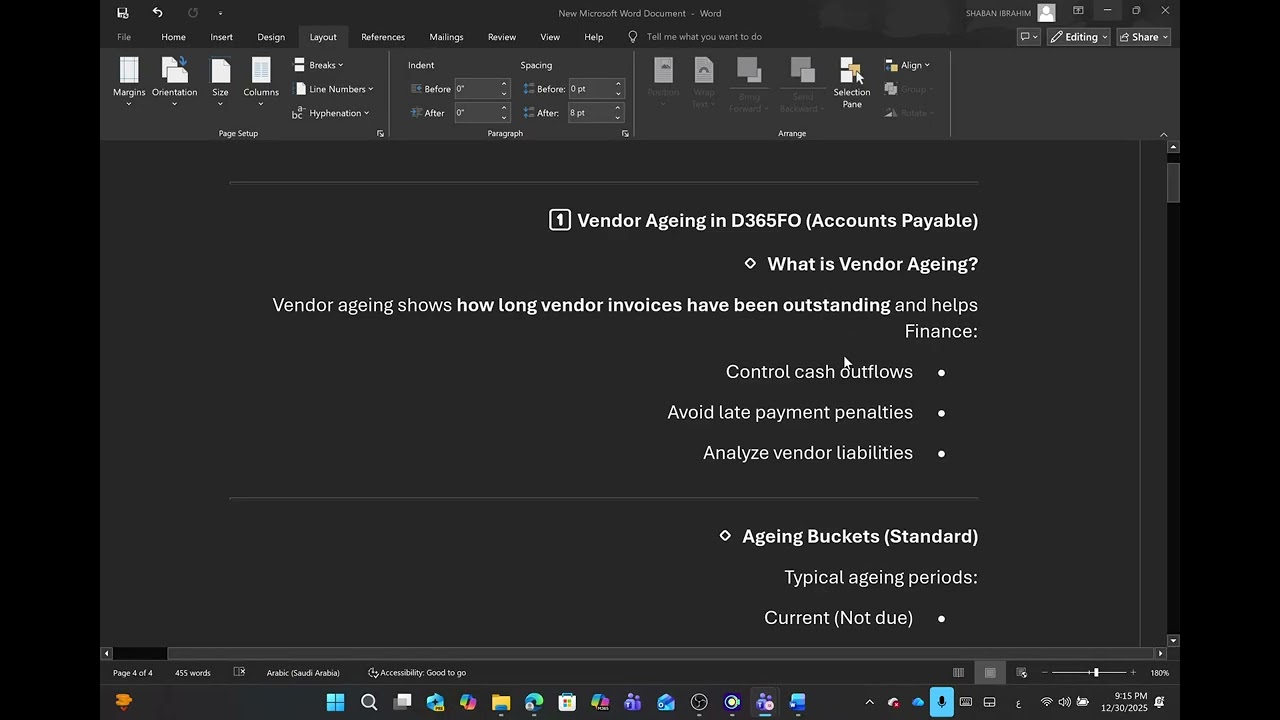This screenshot has height=720, width=1280.
Task: Save the document from the title bar
Action: pyautogui.click(x=123, y=13)
